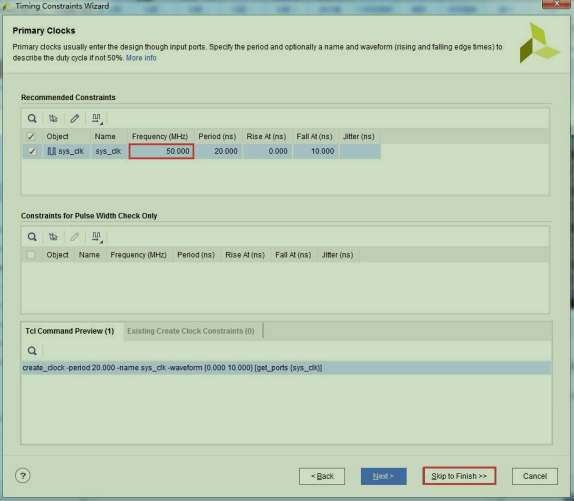The height and width of the screenshot is (501, 574).
Task: Open the More info link
Action: (x=141, y=58)
